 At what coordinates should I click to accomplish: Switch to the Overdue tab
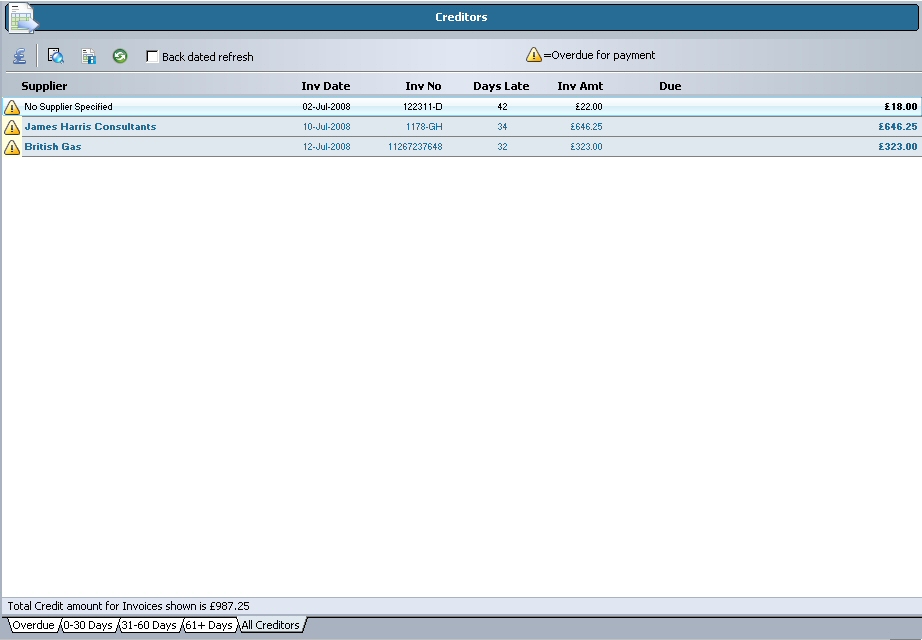tap(32, 625)
